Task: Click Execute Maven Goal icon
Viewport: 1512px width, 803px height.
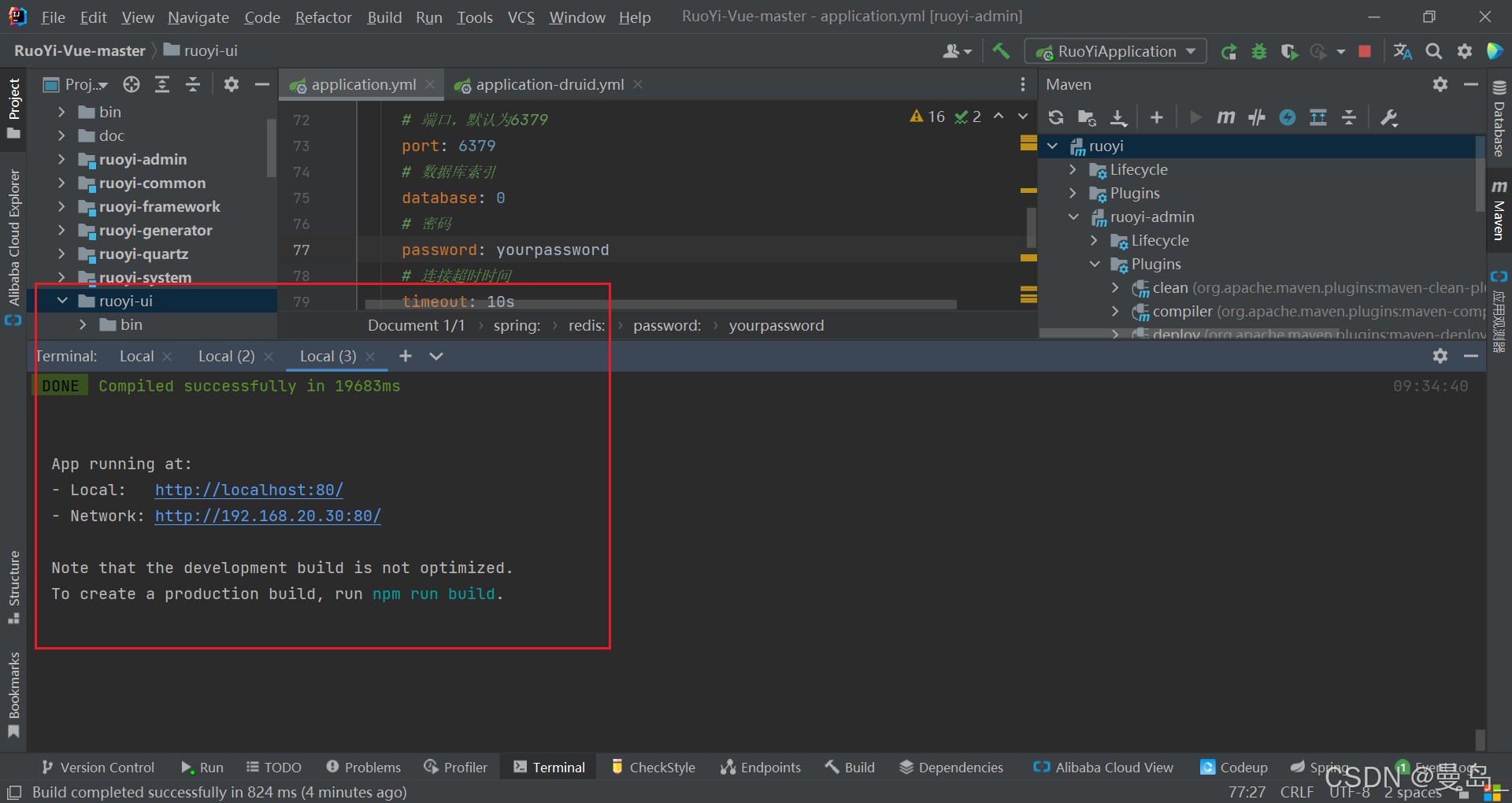Action: (x=1225, y=117)
